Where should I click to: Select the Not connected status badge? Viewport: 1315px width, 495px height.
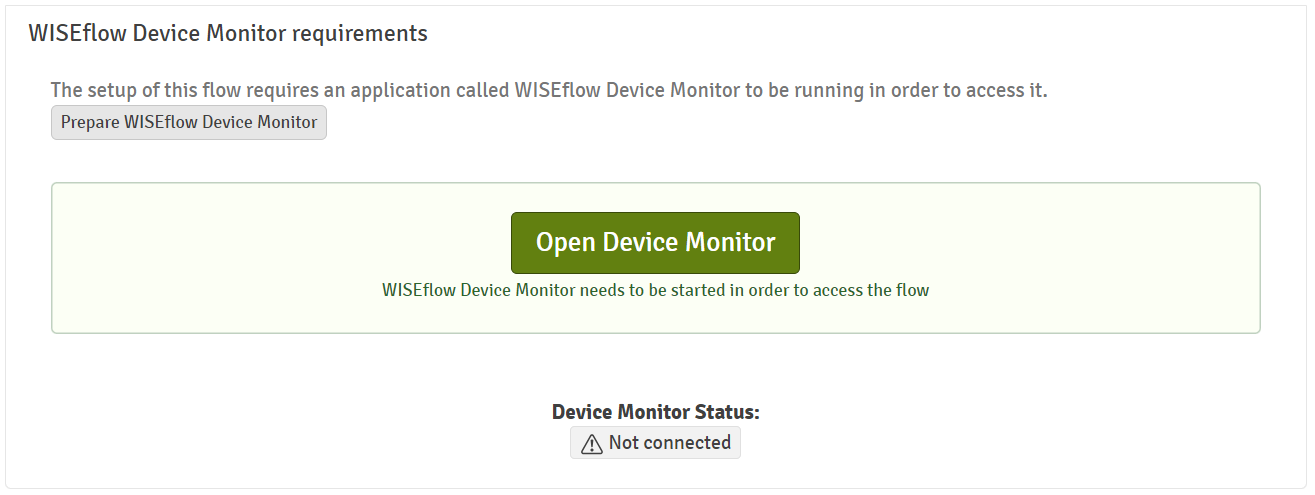click(655, 443)
